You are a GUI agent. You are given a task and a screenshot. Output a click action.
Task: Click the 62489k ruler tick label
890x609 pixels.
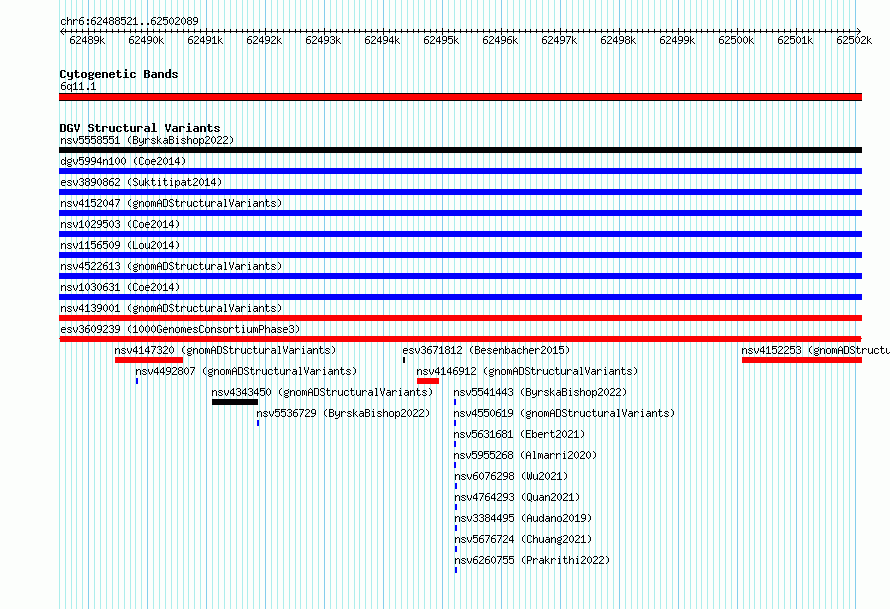tap(87, 40)
